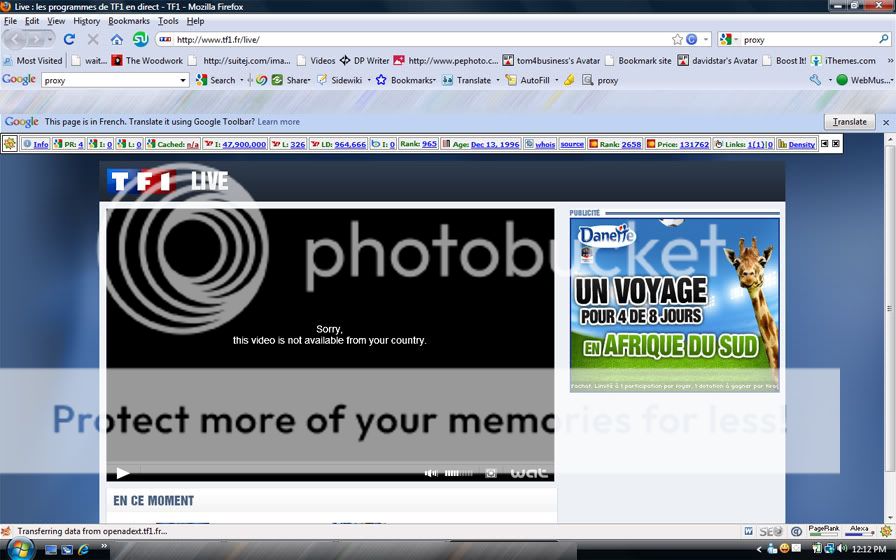Viewport: 896px width, 560px height.
Task: Expand the bookmarks toolbar overflow chevron
Action: click(x=890, y=61)
